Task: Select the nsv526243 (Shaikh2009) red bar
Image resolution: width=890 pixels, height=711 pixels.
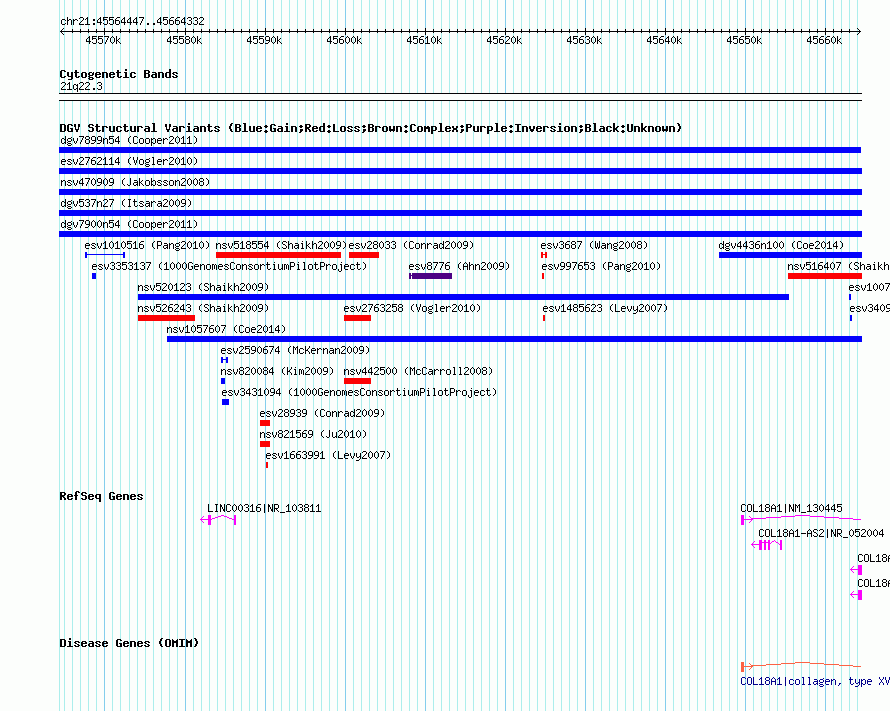Action: (166, 318)
